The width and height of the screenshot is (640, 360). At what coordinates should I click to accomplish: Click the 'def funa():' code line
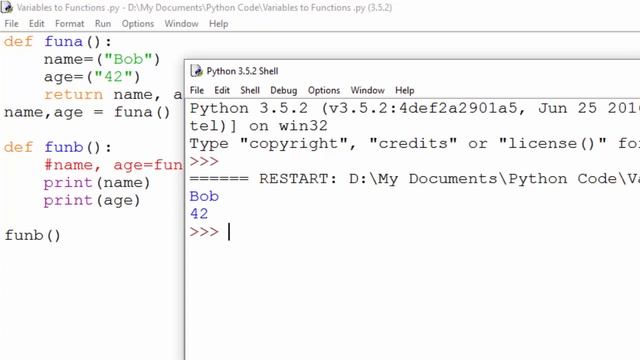tap(58, 42)
